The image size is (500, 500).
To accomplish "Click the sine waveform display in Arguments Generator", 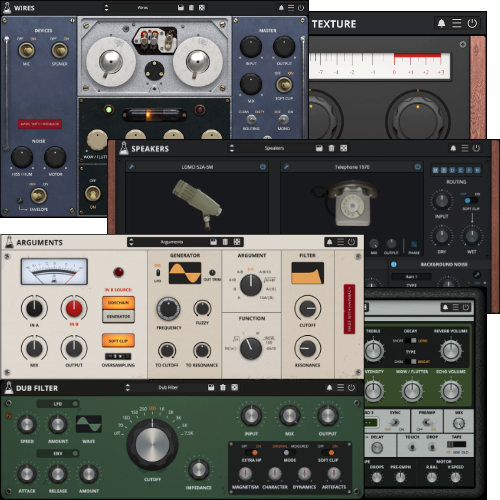I will click(x=185, y=273).
